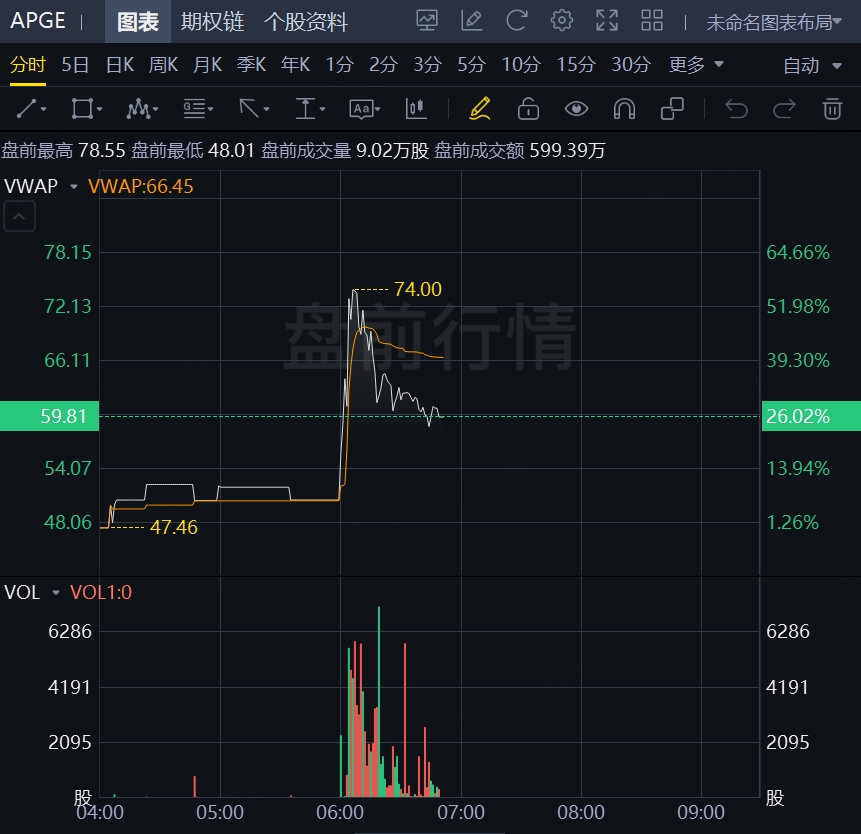Open the 自动 dropdown
This screenshot has height=834, width=861.
tap(813, 65)
